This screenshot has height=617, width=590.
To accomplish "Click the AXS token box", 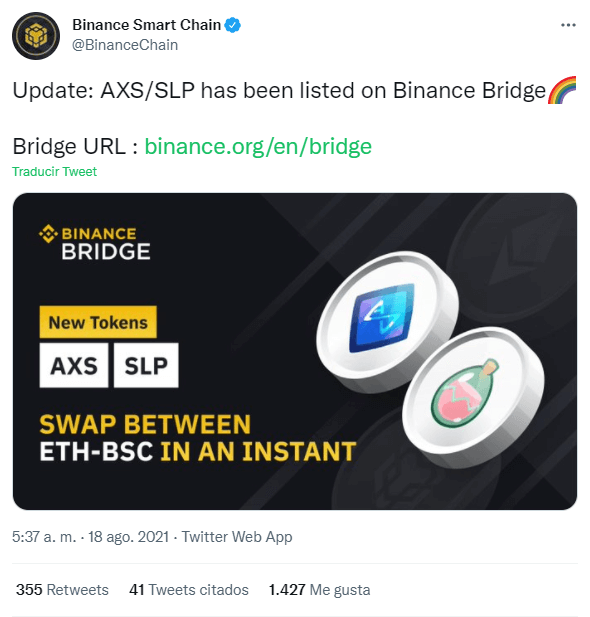I will 74,365.
